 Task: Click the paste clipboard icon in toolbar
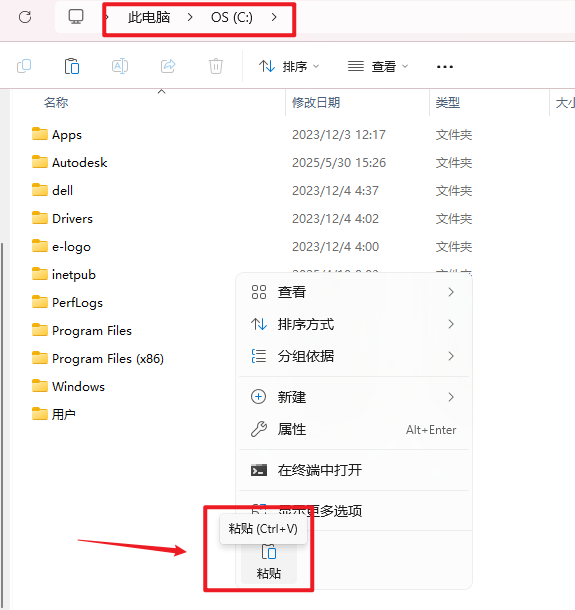coord(72,66)
